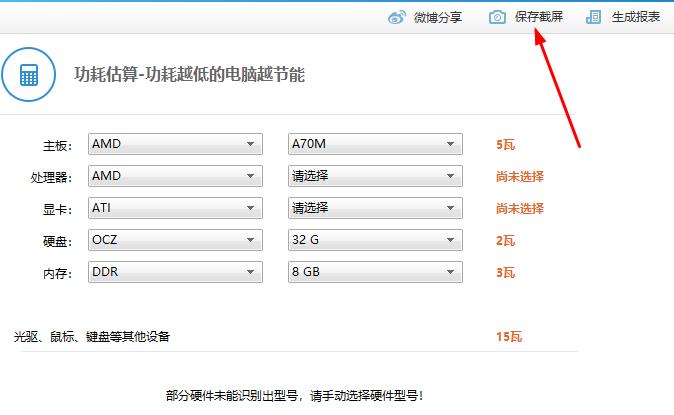Click the 主板: label

[57, 146]
